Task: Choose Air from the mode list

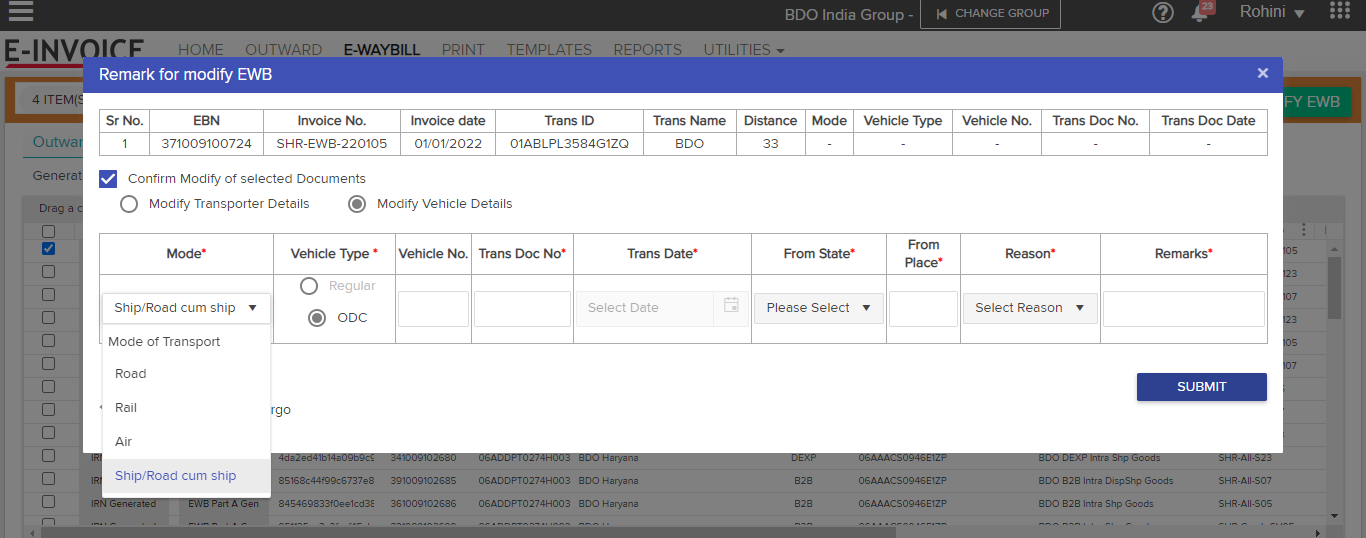Action: [186, 442]
